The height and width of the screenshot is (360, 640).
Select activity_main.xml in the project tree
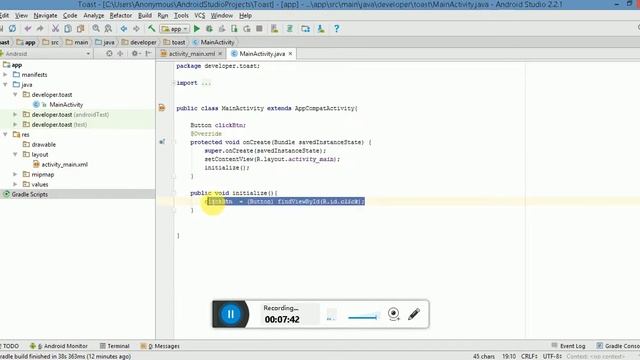tap(64, 164)
